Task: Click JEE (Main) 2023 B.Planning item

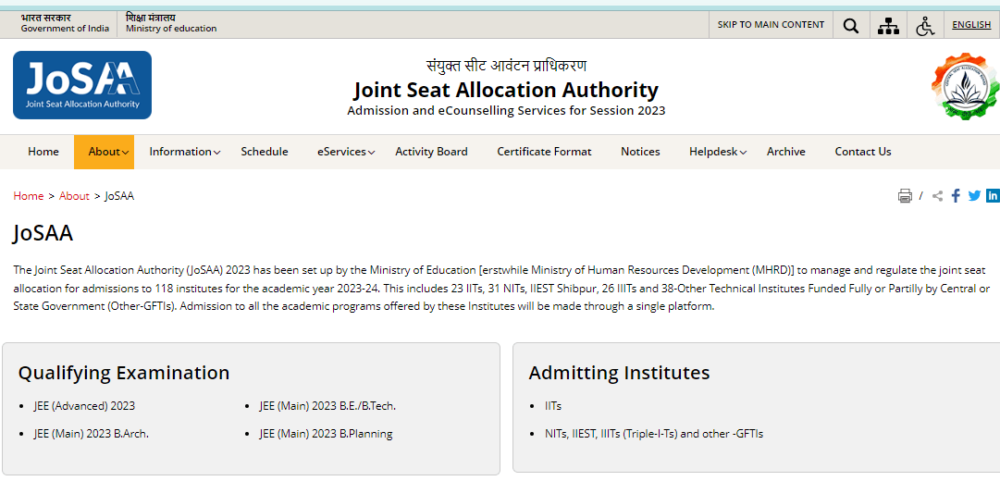Action: coord(326,434)
